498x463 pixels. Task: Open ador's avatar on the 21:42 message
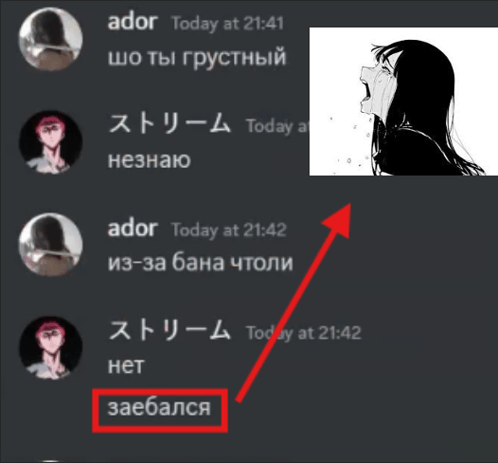[x=50, y=245]
